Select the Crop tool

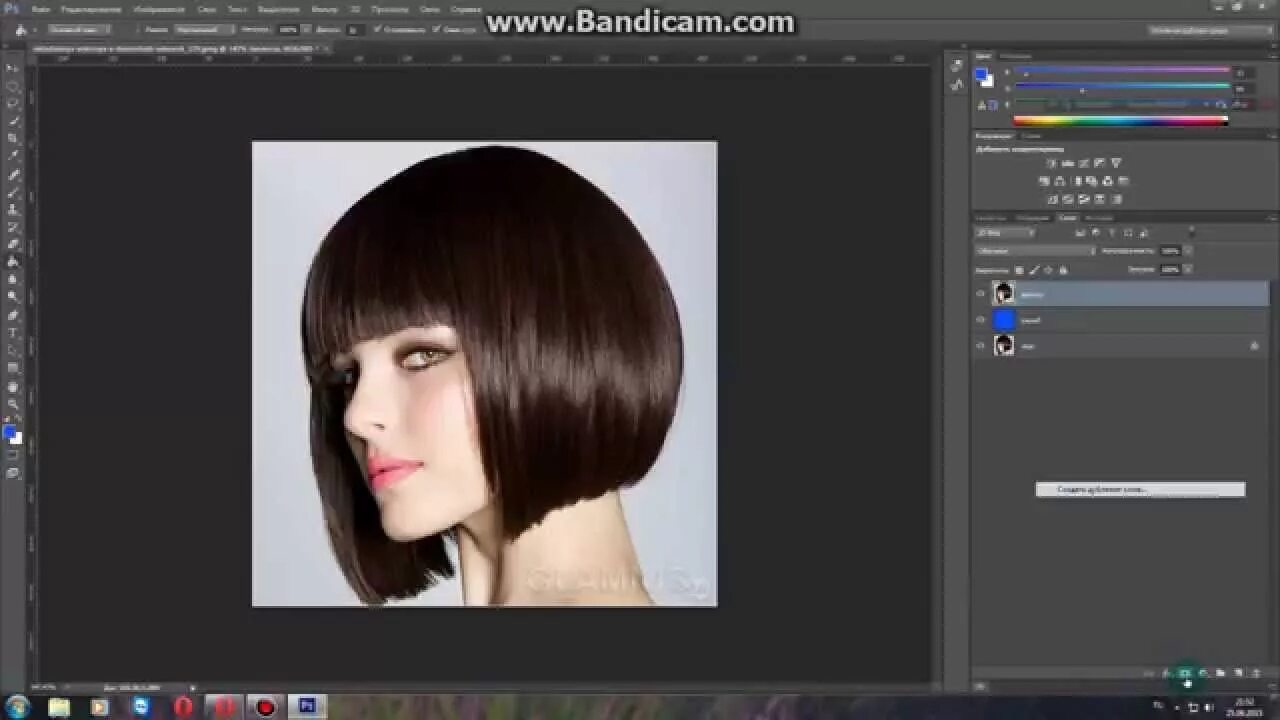13,139
